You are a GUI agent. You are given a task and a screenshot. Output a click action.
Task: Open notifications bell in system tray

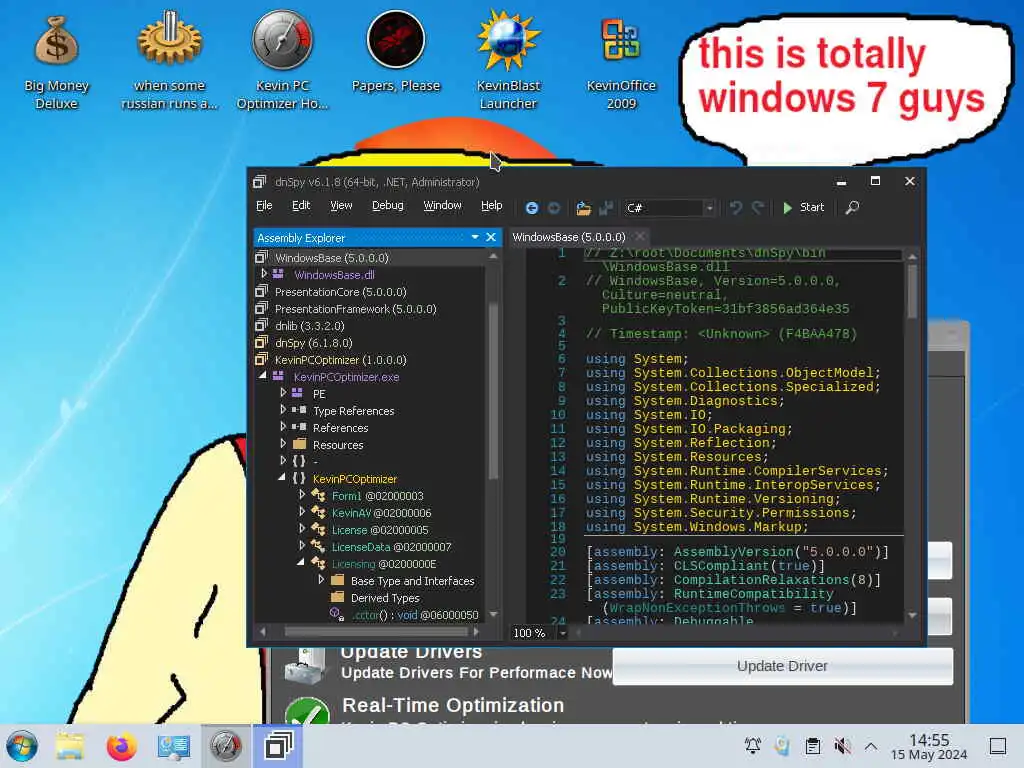(752, 746)
